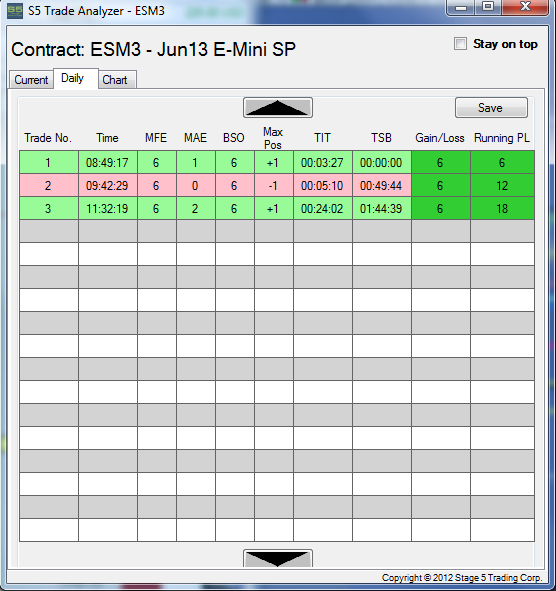The height and width of the screenshot is (591, 556).
Task: Select the Daily tab
Action: pyautogui.click(x=76, y=78)
